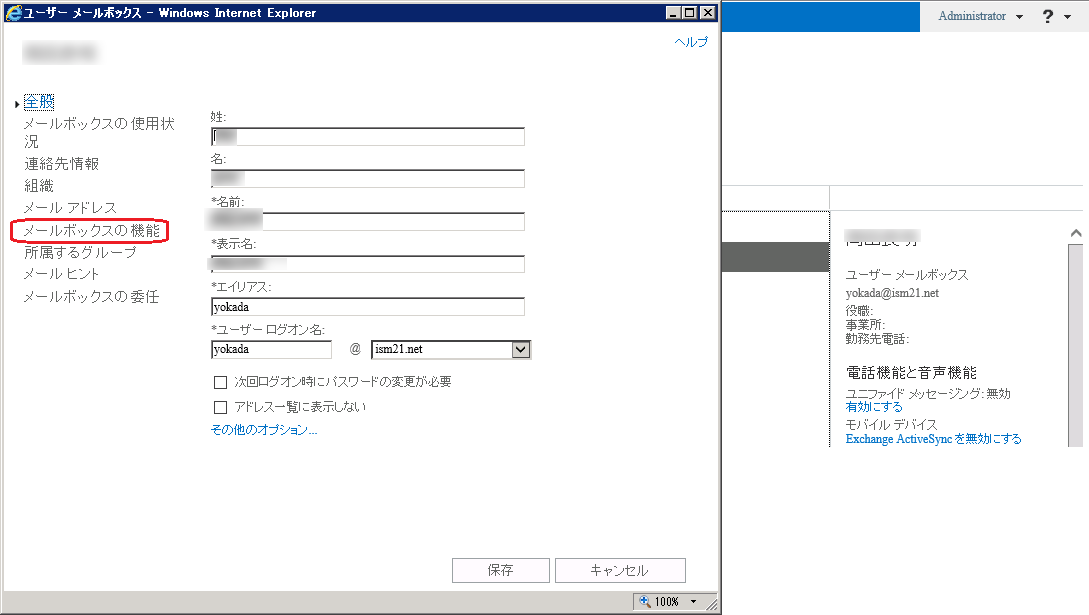The width and height of the screenshot is (1089, 615).
Task: Click Exchange ActiveSync を無効にする link
Action: tap(933, 439)
